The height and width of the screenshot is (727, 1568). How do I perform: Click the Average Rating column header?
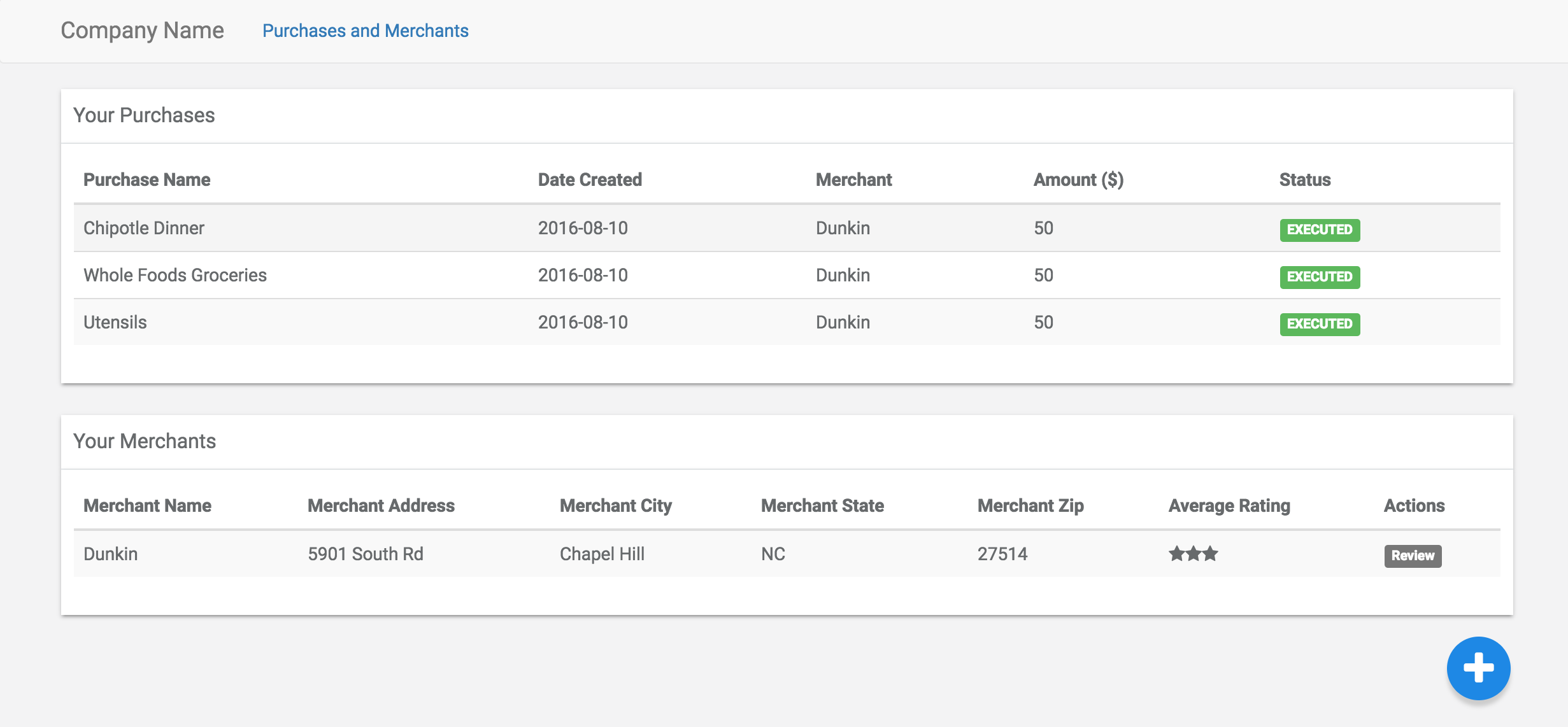(1229, 505)
